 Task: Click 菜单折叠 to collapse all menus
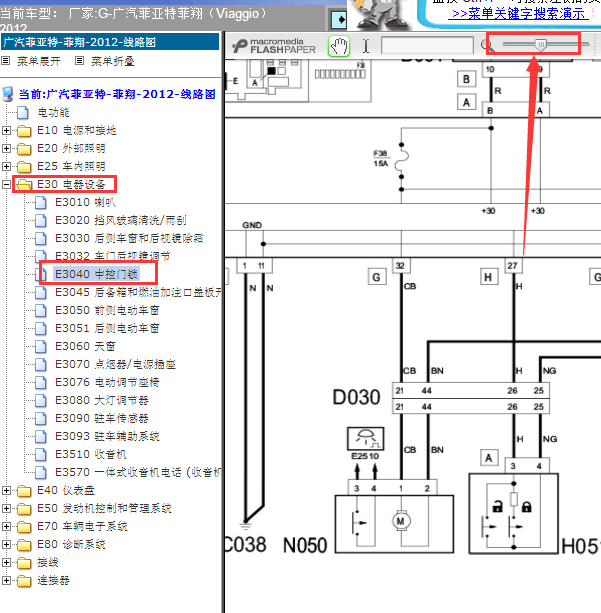[113, 61]
